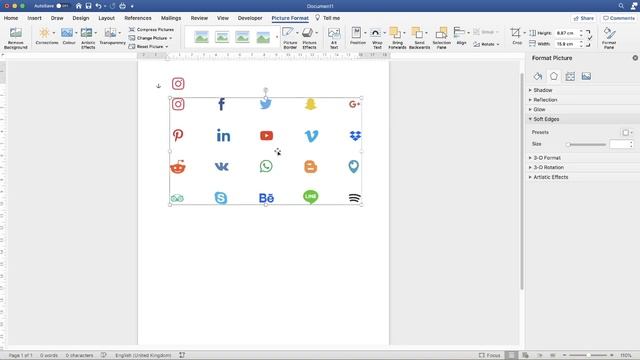
Task: Switch to the Home tab
Action: 11,18
